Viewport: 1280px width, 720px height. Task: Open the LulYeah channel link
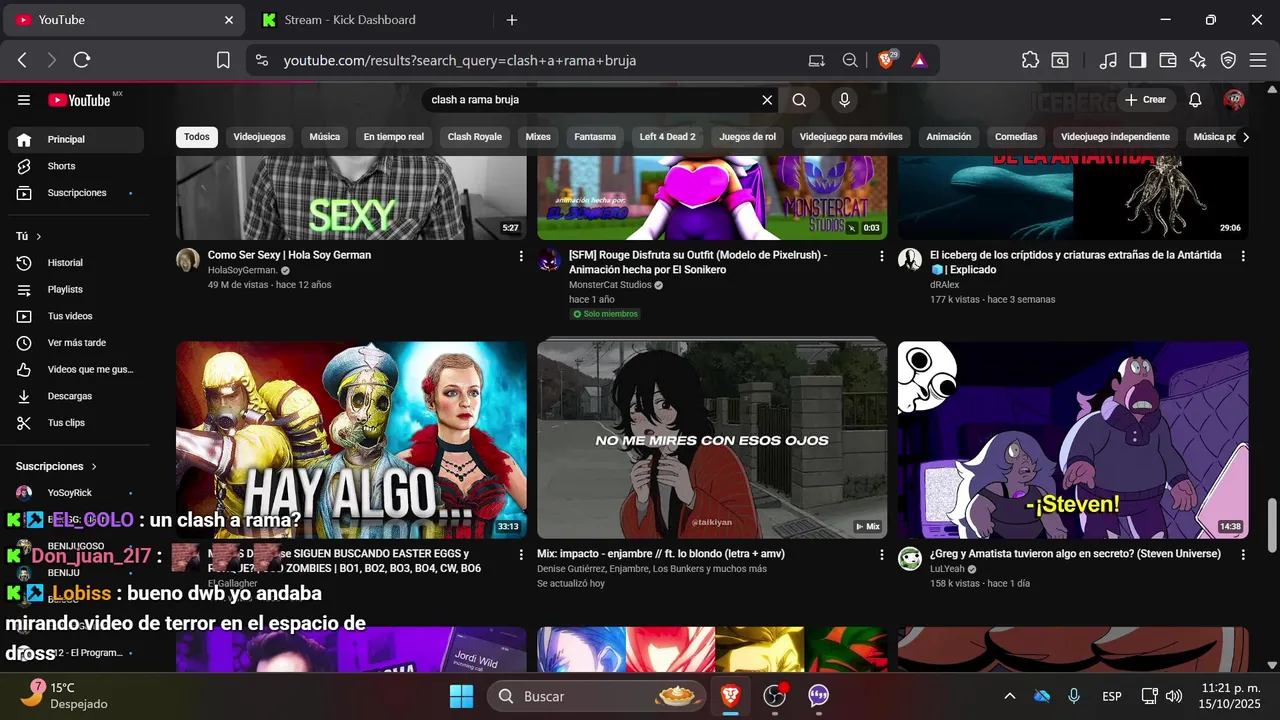[949, 569]
